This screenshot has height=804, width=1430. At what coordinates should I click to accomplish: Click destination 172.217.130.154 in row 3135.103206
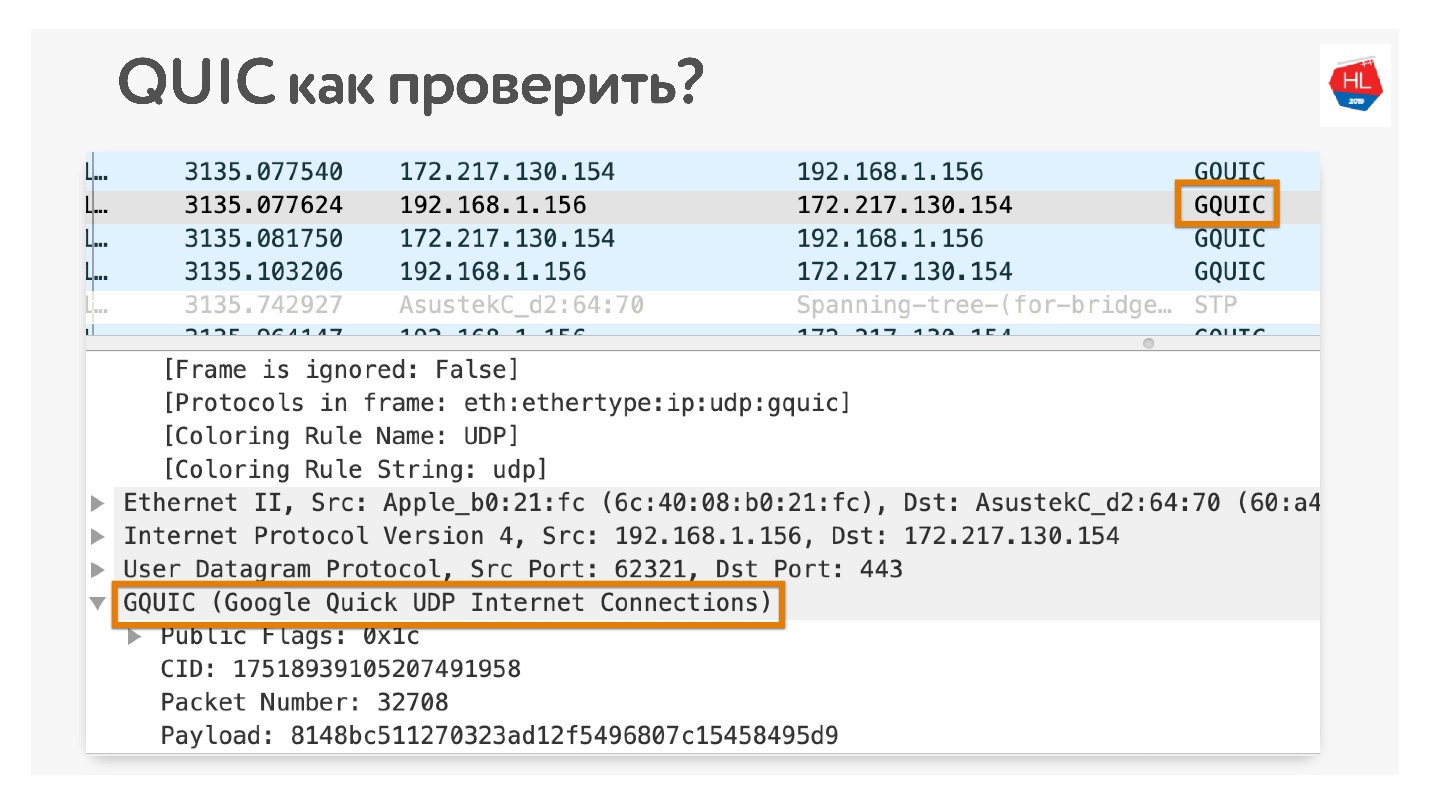[x=904, y=272]
